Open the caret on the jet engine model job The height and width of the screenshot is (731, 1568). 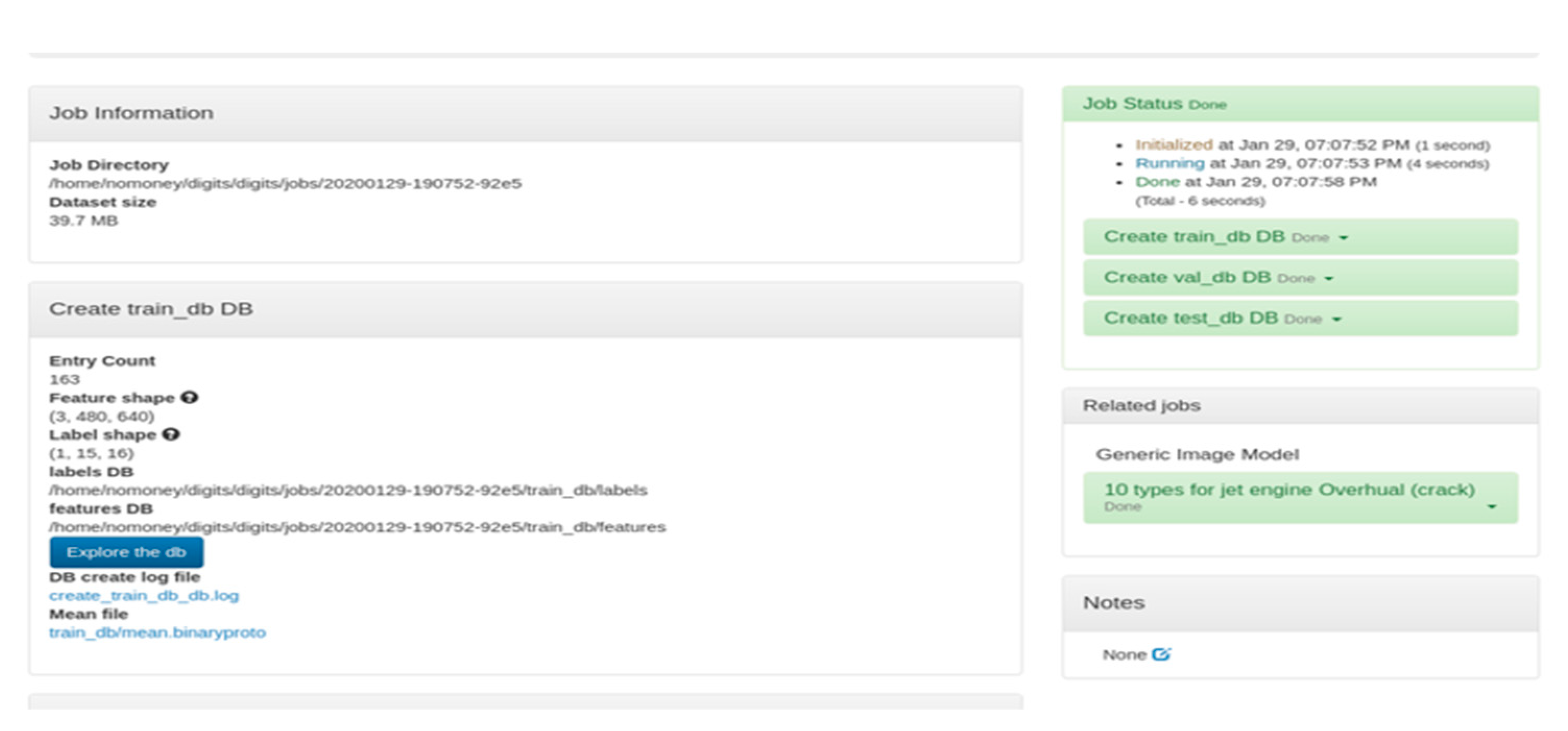click(1491, 506)
